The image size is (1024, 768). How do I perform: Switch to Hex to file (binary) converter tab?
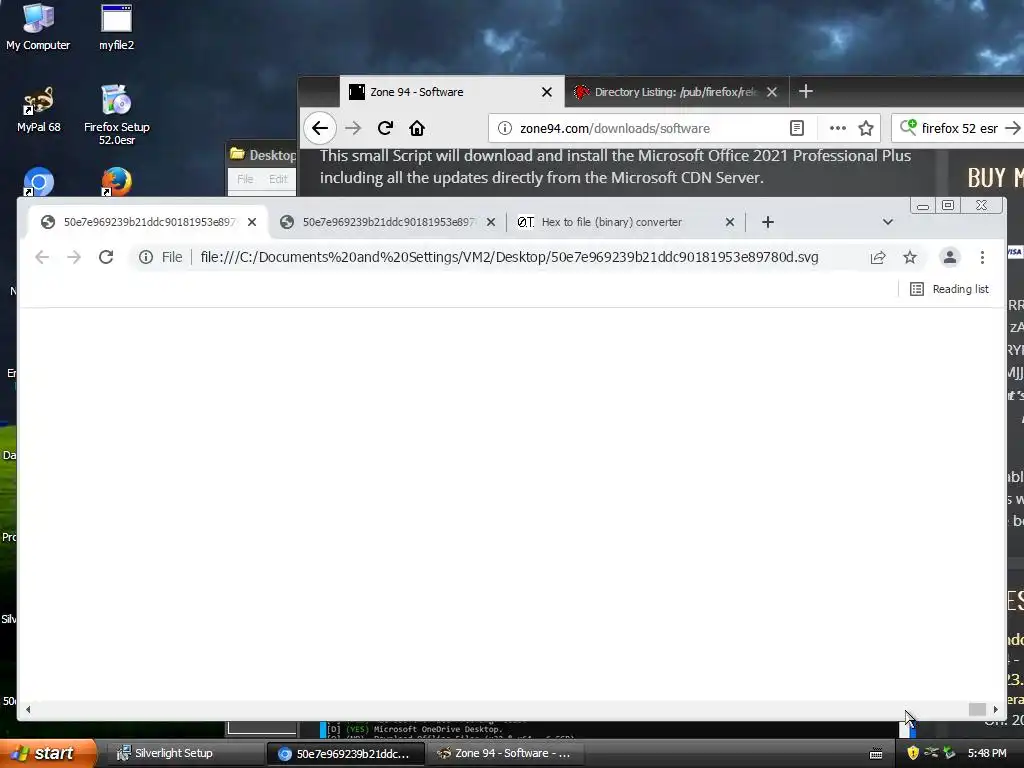click(x=626, y=222)
